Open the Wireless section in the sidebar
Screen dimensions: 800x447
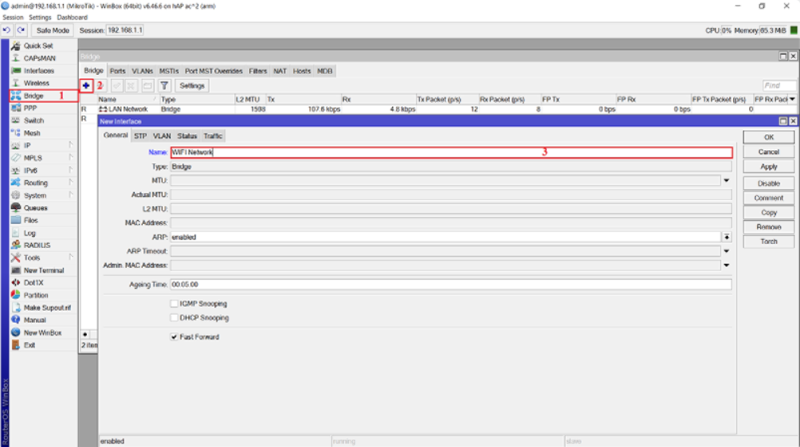tap(36, 83)
